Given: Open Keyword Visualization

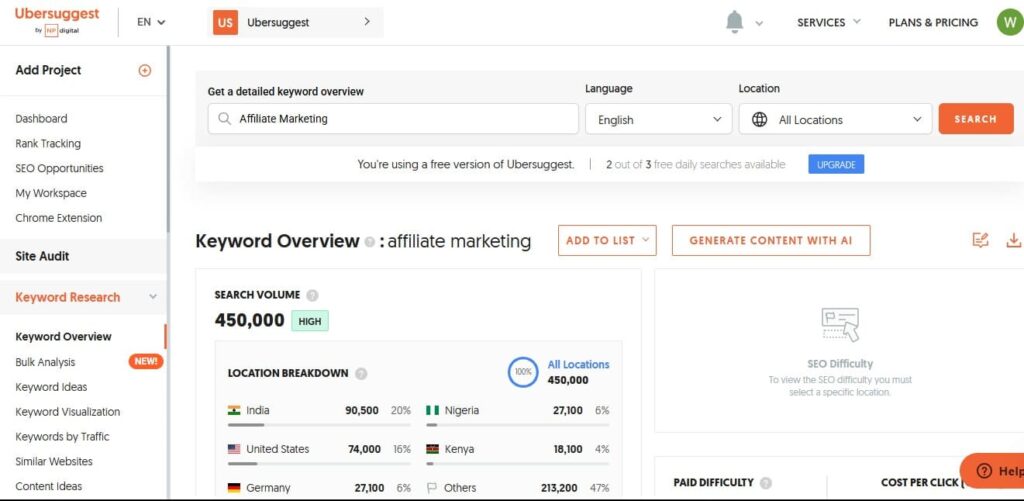Looking at the screenshot, I should (68, 412).
